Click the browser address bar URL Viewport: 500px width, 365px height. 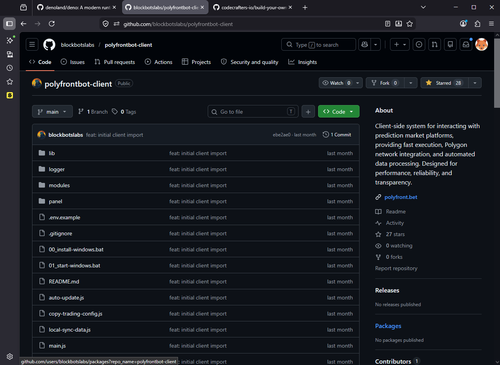pyautogui.click(x=178, y=24)
